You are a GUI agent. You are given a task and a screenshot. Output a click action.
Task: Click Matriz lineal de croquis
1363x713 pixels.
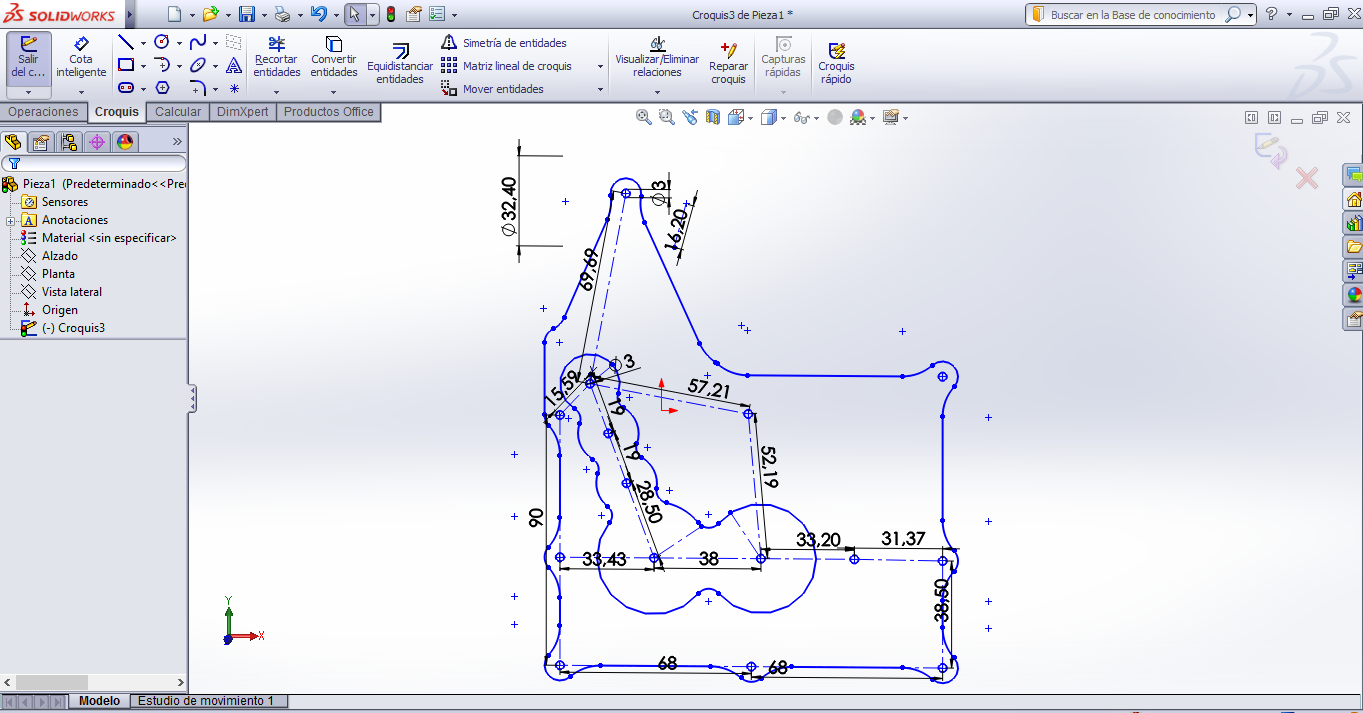pos(508,66)
